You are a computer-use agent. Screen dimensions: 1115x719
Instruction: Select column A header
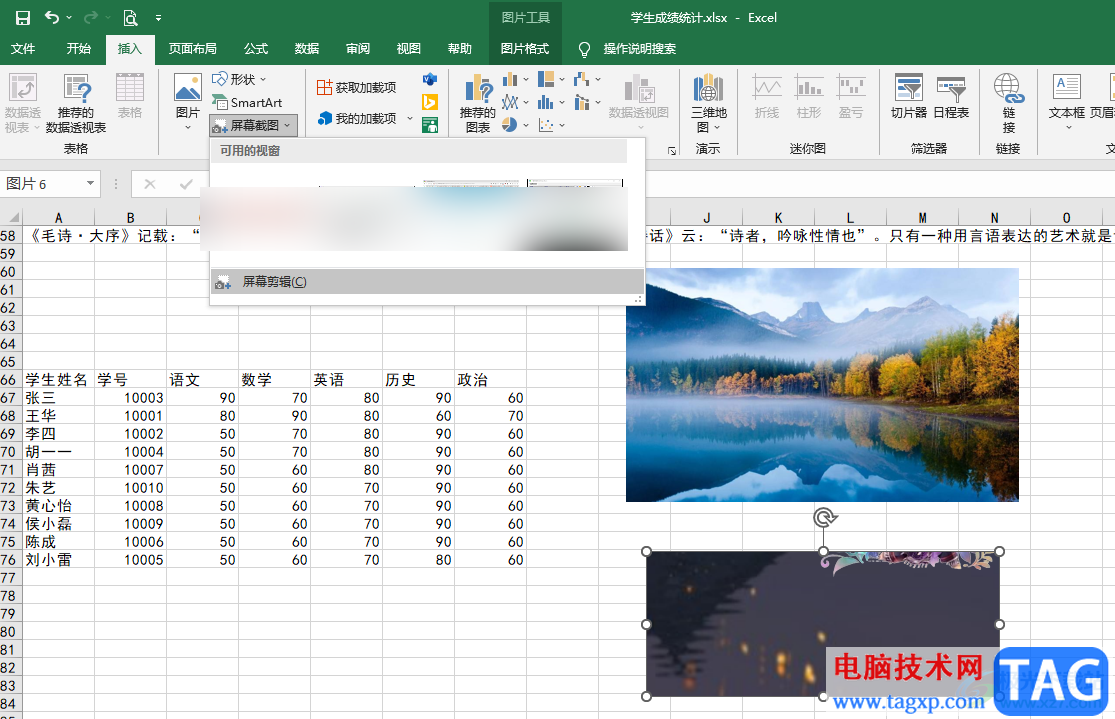58,217
